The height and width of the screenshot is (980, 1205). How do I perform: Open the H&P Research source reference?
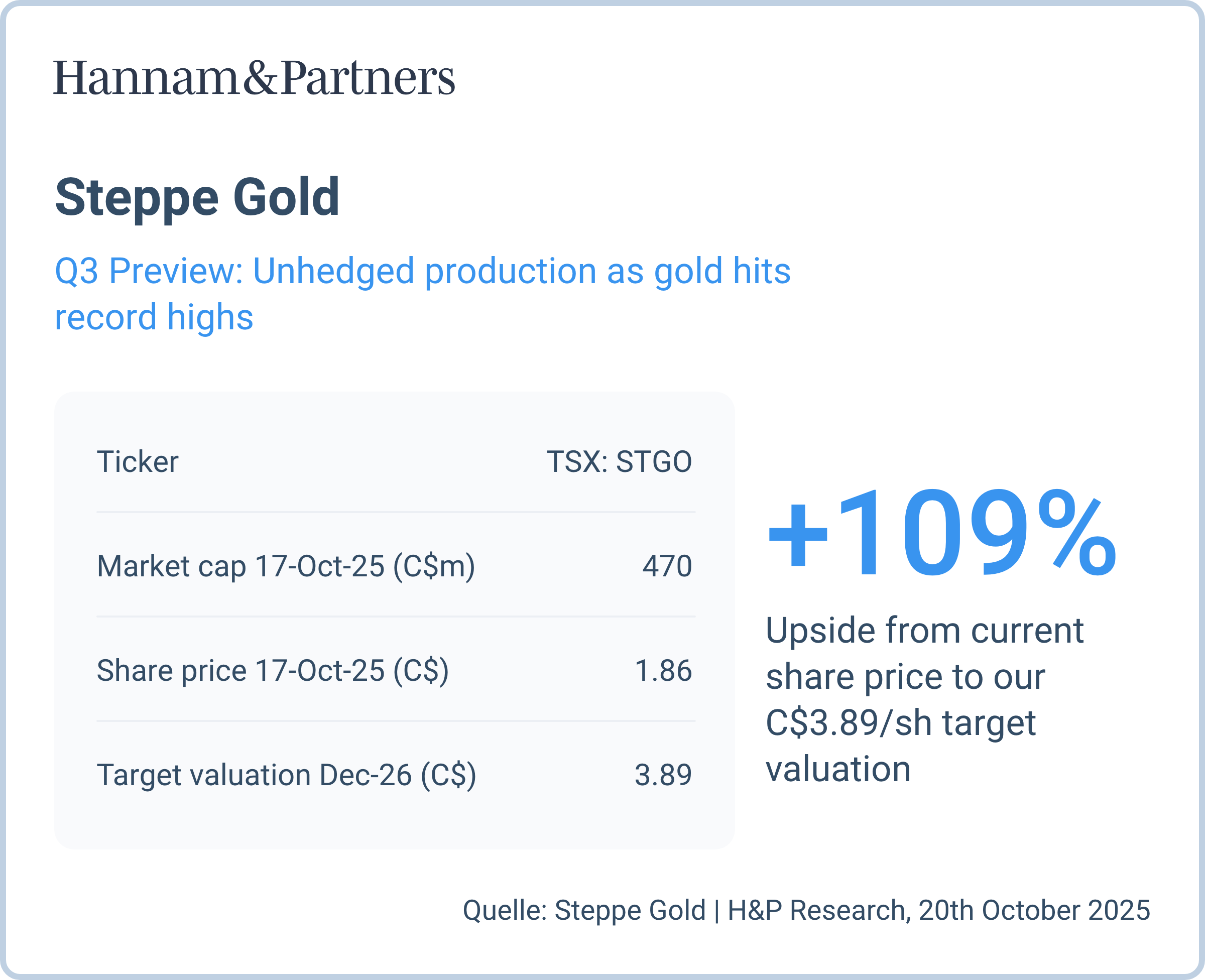point(817,911)
